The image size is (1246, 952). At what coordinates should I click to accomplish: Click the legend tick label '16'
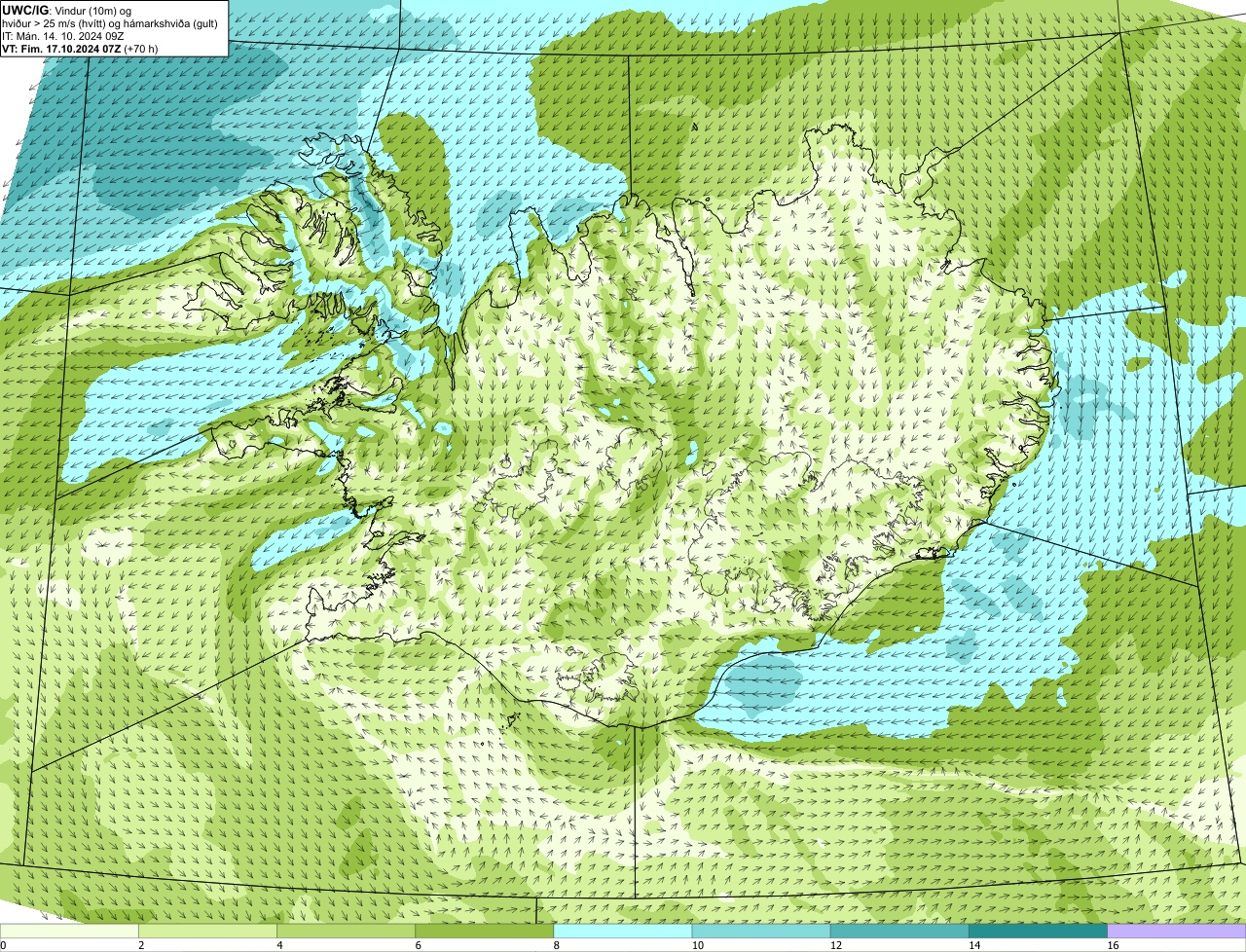click(1113, 945)
